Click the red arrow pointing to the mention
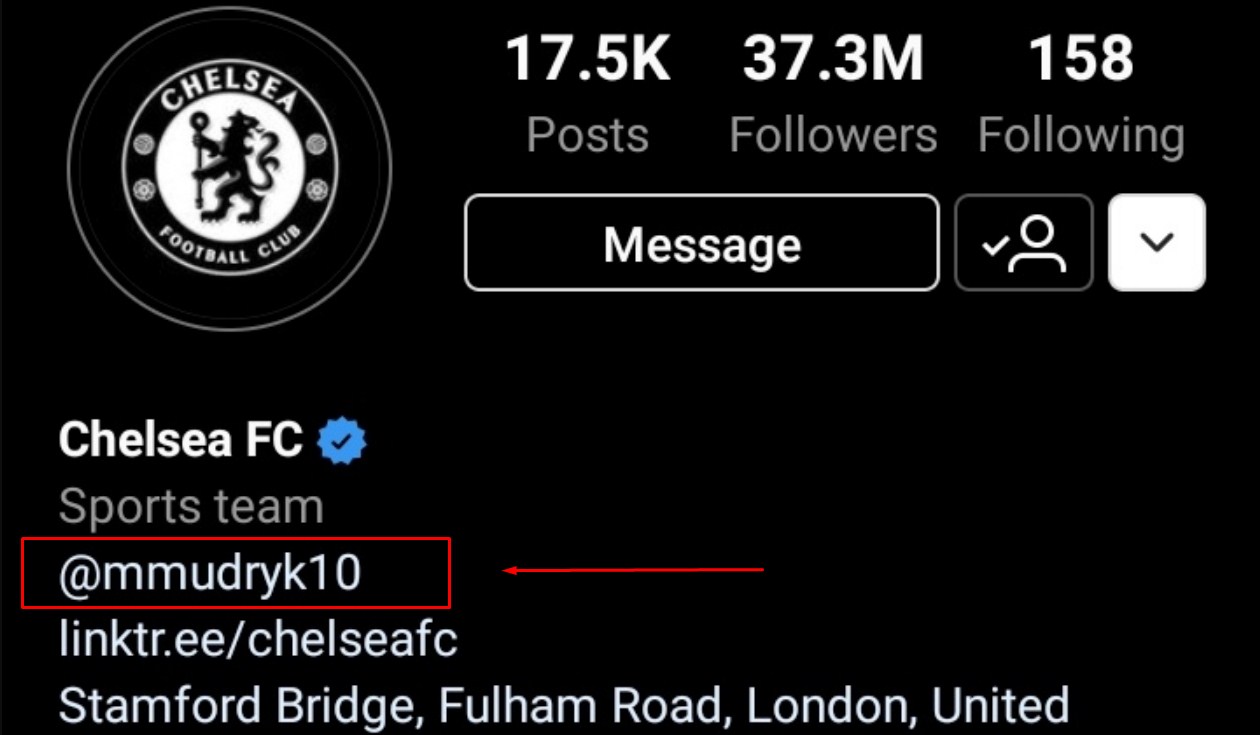 pyautogui.click(x=634, y=571)
